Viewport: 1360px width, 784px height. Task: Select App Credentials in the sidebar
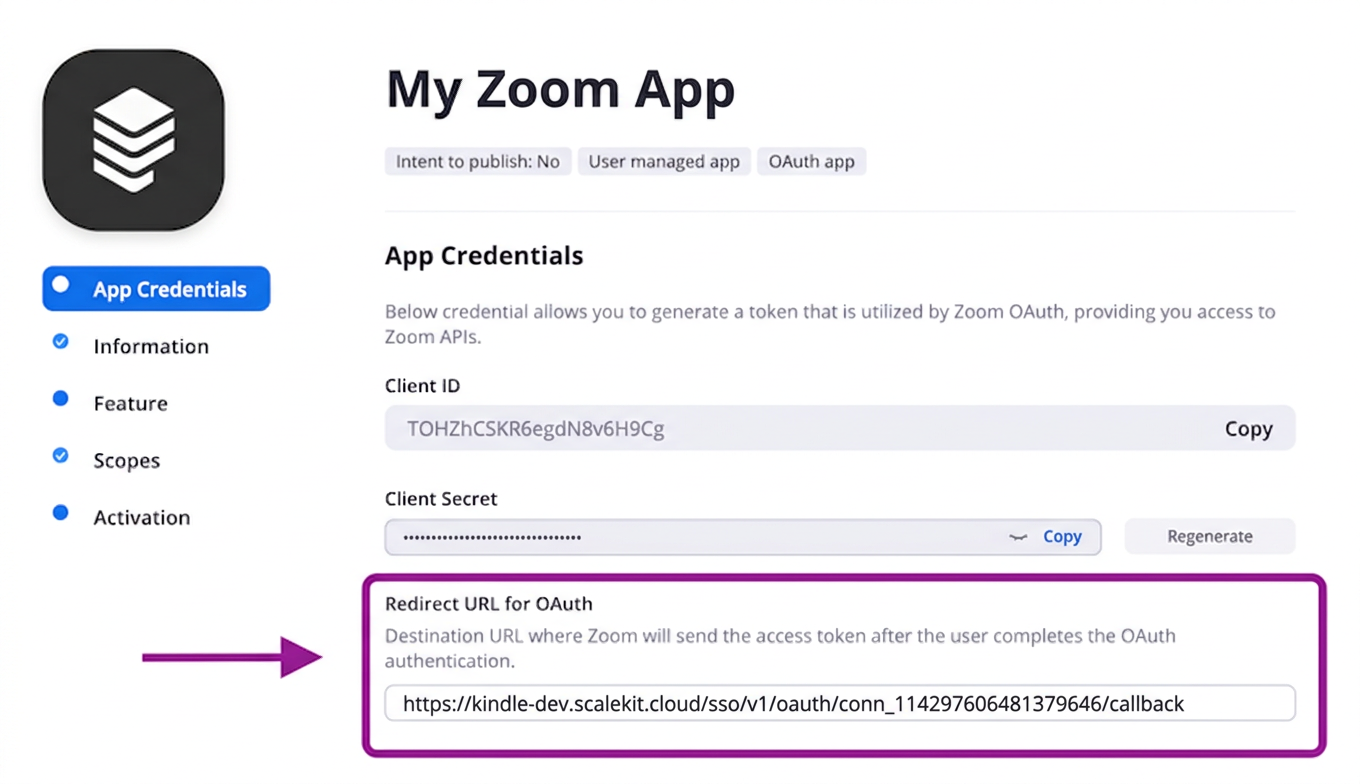coord(169,289)
